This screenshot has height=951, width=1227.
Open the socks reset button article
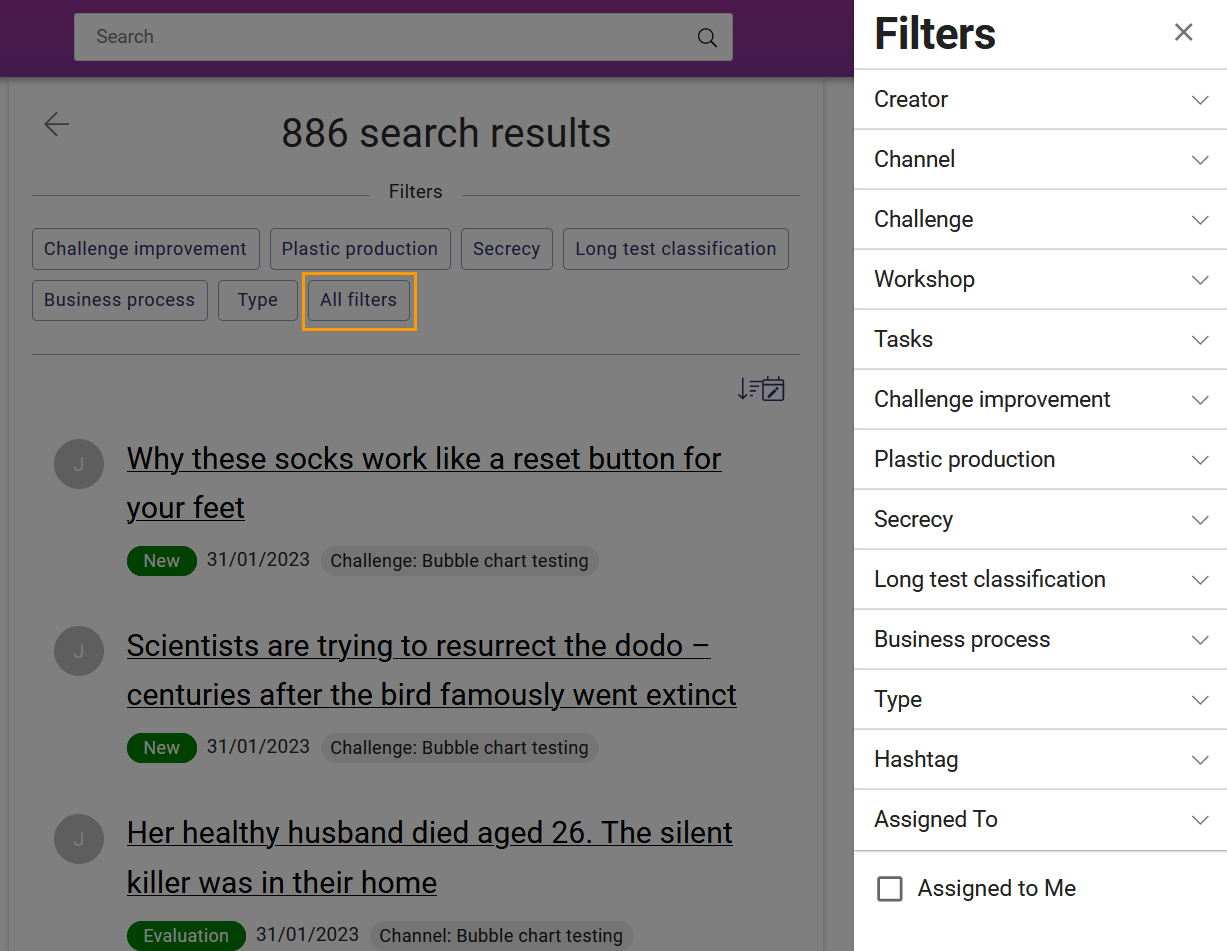point(424,483)
